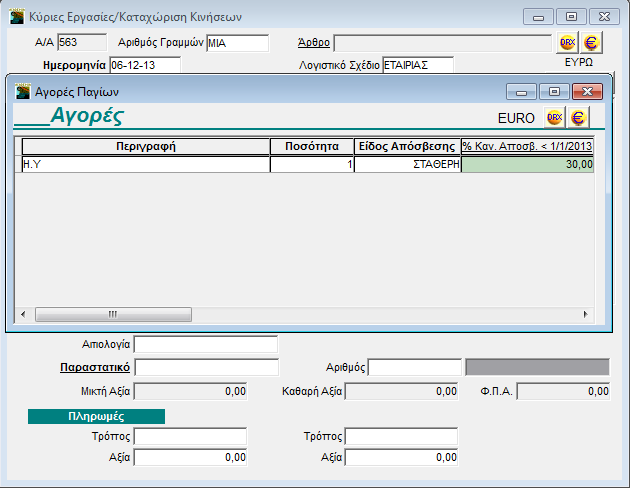Maximize the Κύριες Εργασίες/Καταχώριση Κινήσεων window

click(x=571, y=17)
